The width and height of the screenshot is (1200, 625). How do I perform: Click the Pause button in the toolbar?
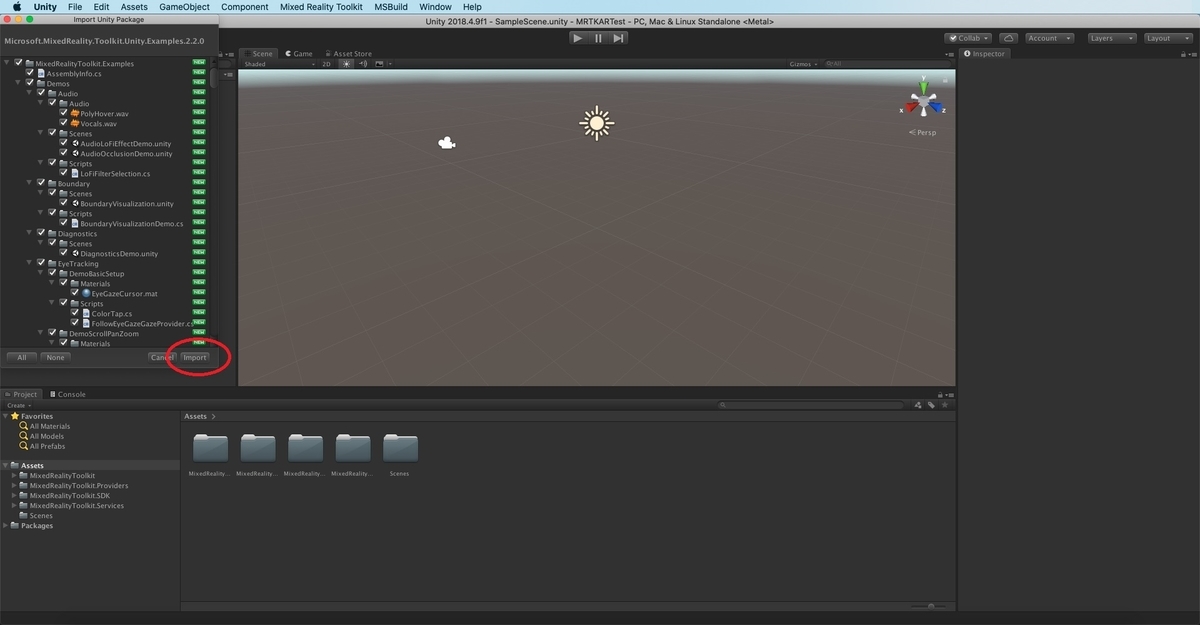click(x=598, y=38)
